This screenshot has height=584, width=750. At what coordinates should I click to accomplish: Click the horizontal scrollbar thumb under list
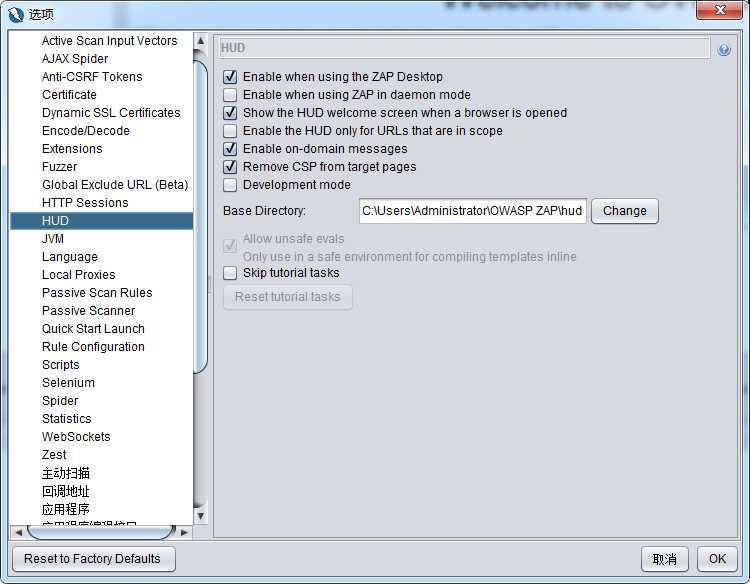point(101,532)
